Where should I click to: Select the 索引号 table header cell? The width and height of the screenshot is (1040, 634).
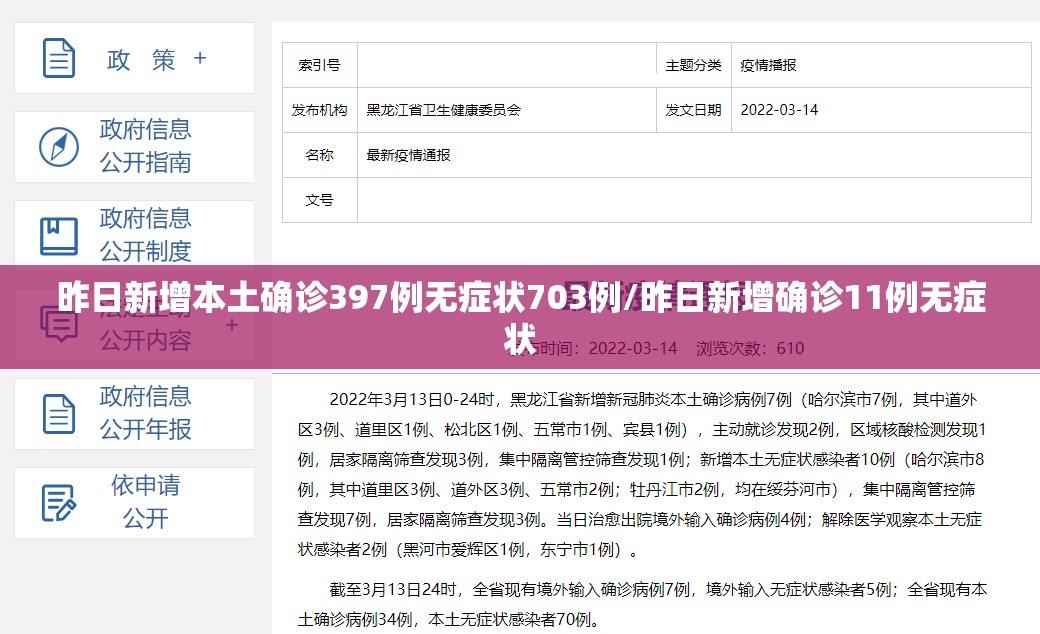click(x=320, y=65)
